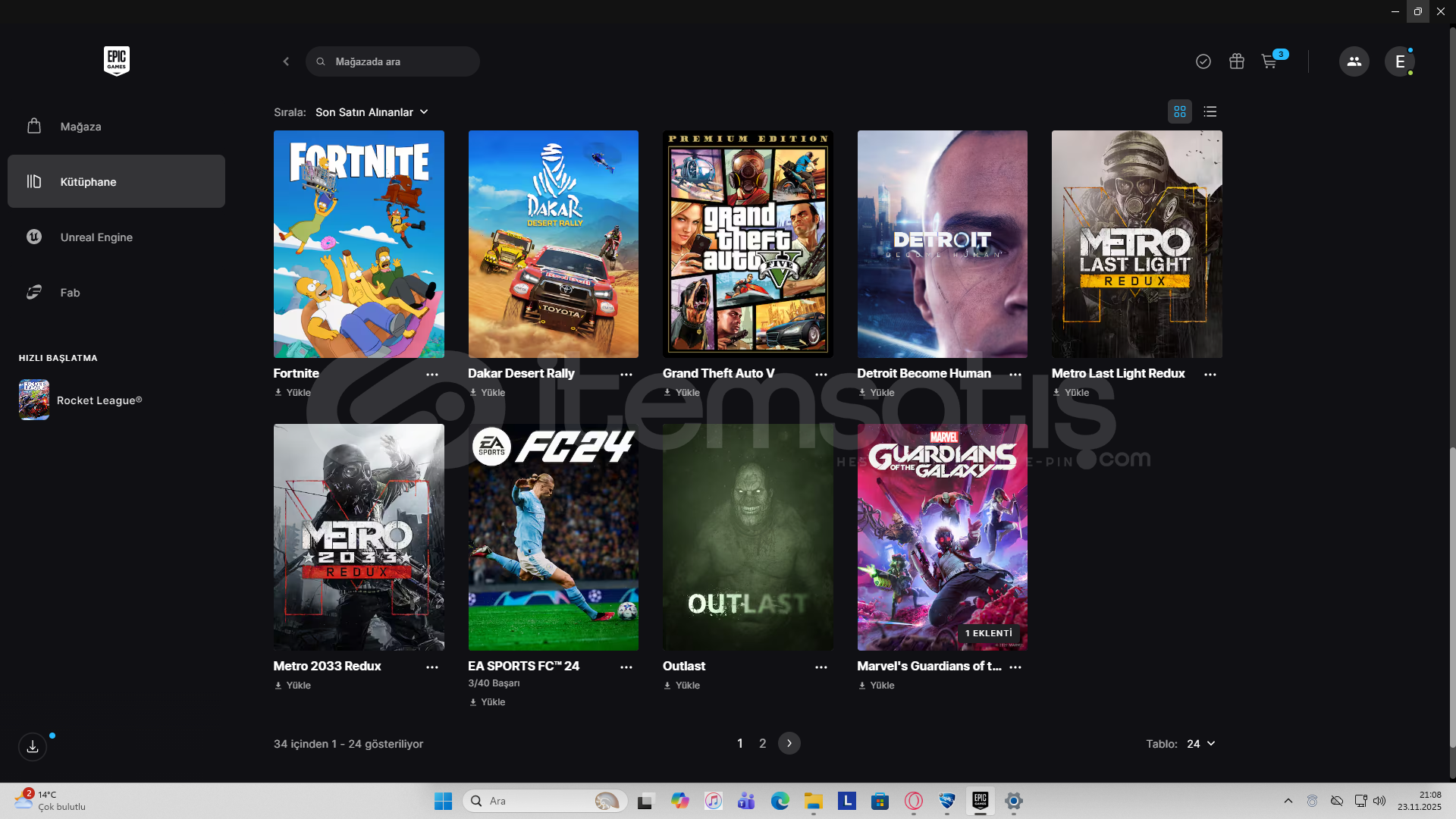Open the wishlist checkmark icon
1456x819 pixels.
[1203, 61]
